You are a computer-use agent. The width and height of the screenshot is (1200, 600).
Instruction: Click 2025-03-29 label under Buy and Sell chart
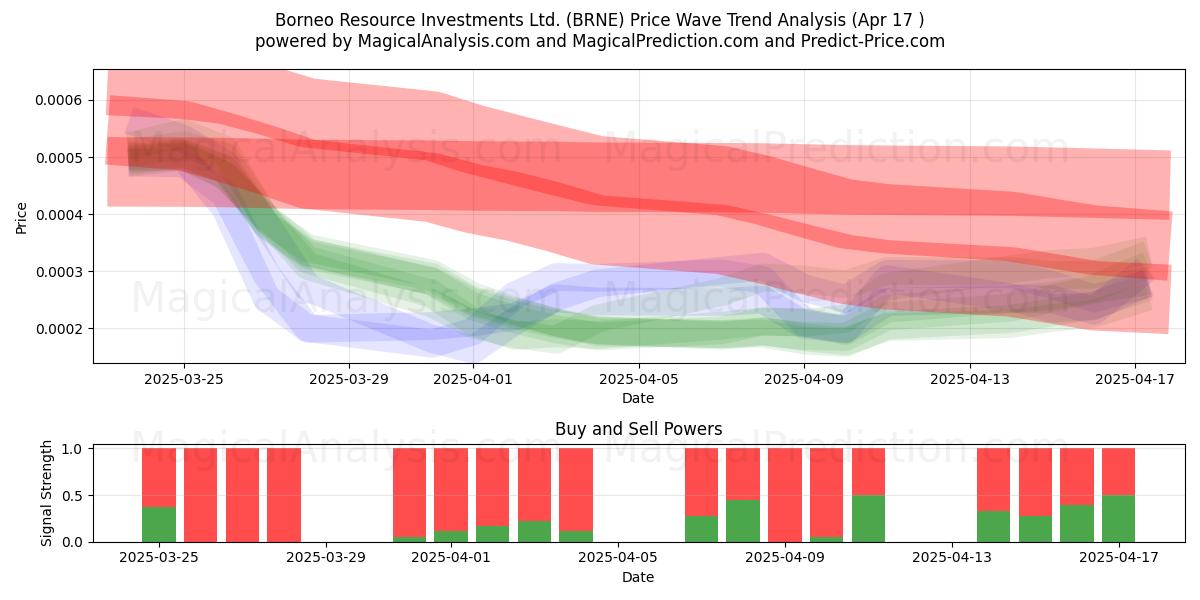325,558
